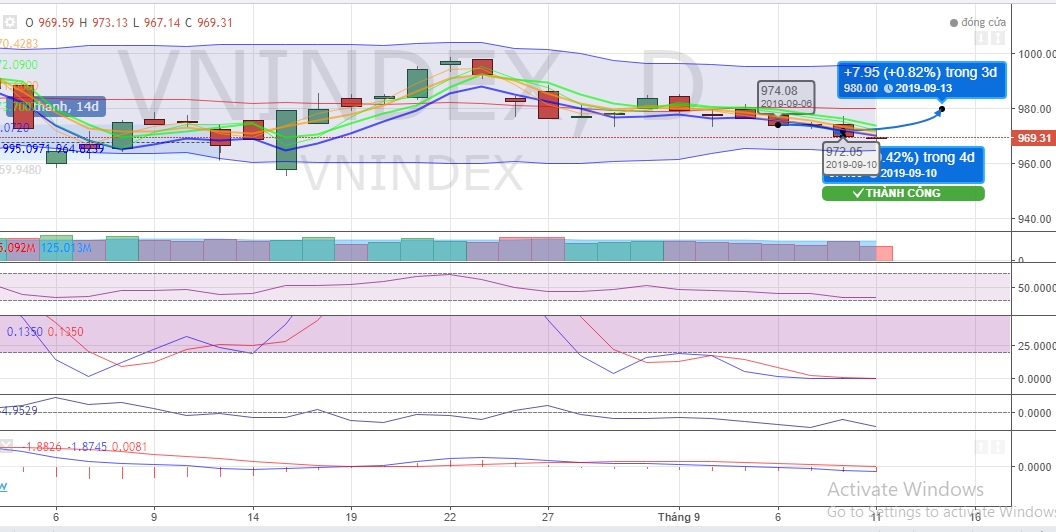Close the MACD indicator with X icon

[x=6, y=445]
